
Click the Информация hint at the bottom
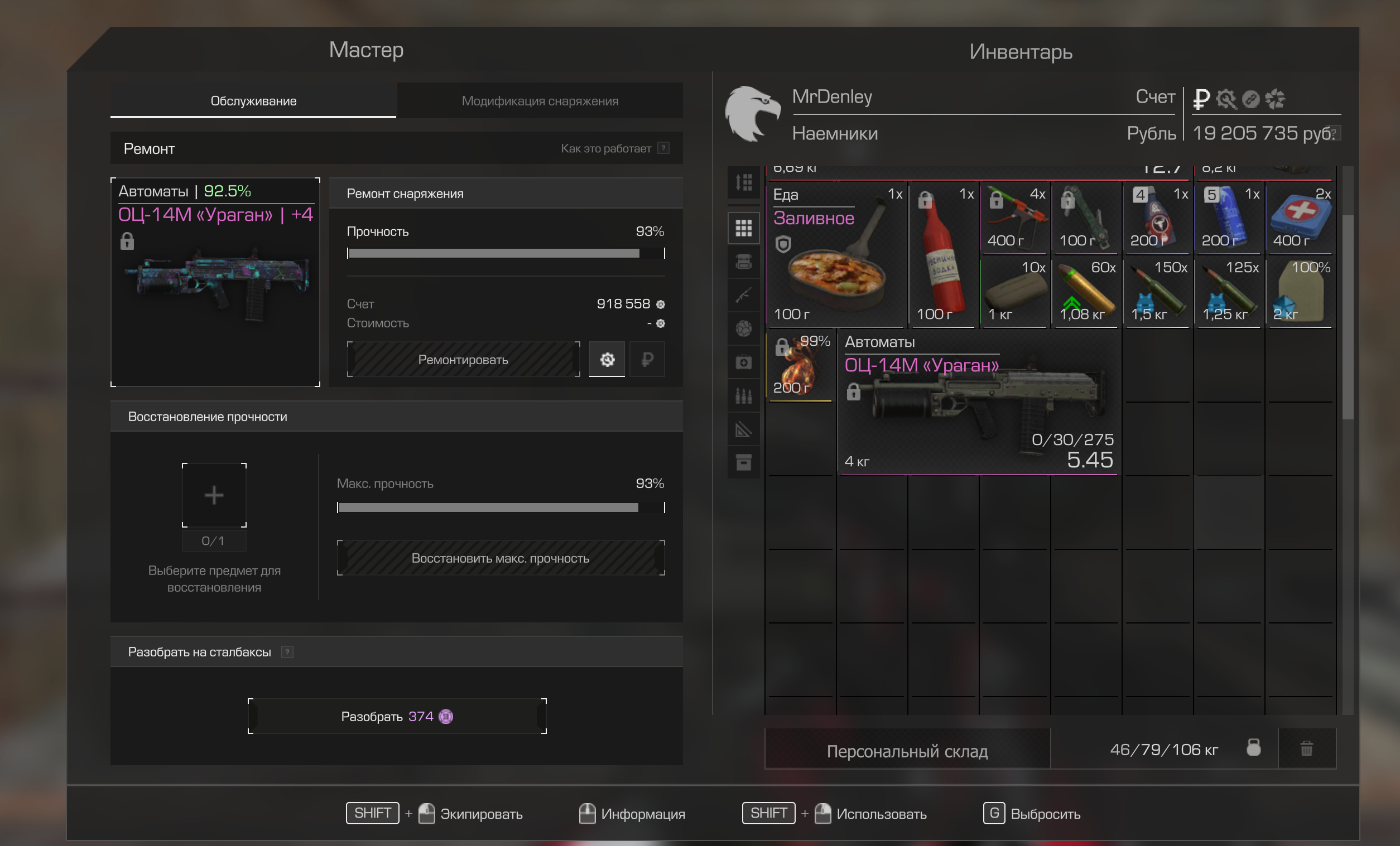(643, 814)
